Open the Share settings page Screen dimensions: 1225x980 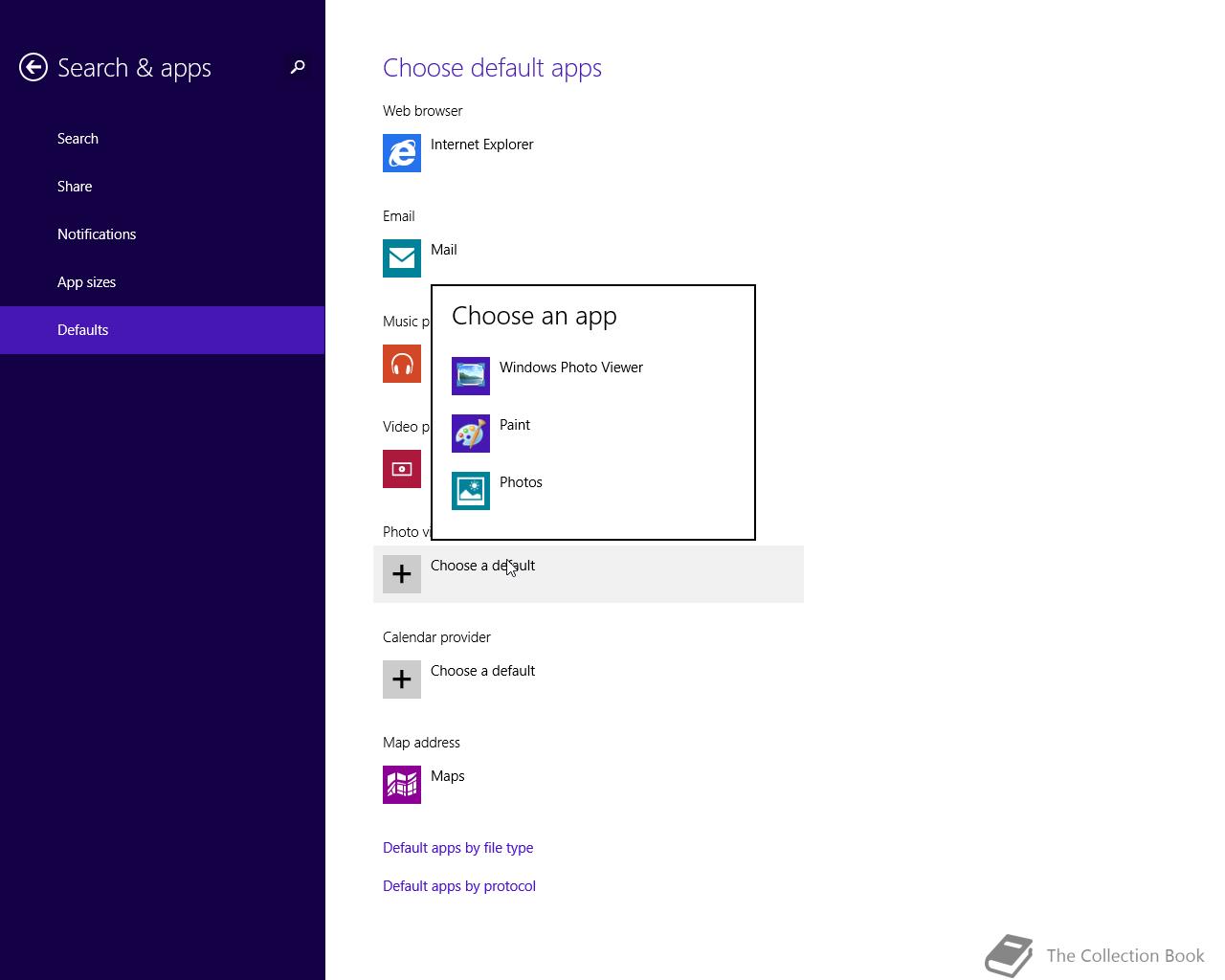163,187
